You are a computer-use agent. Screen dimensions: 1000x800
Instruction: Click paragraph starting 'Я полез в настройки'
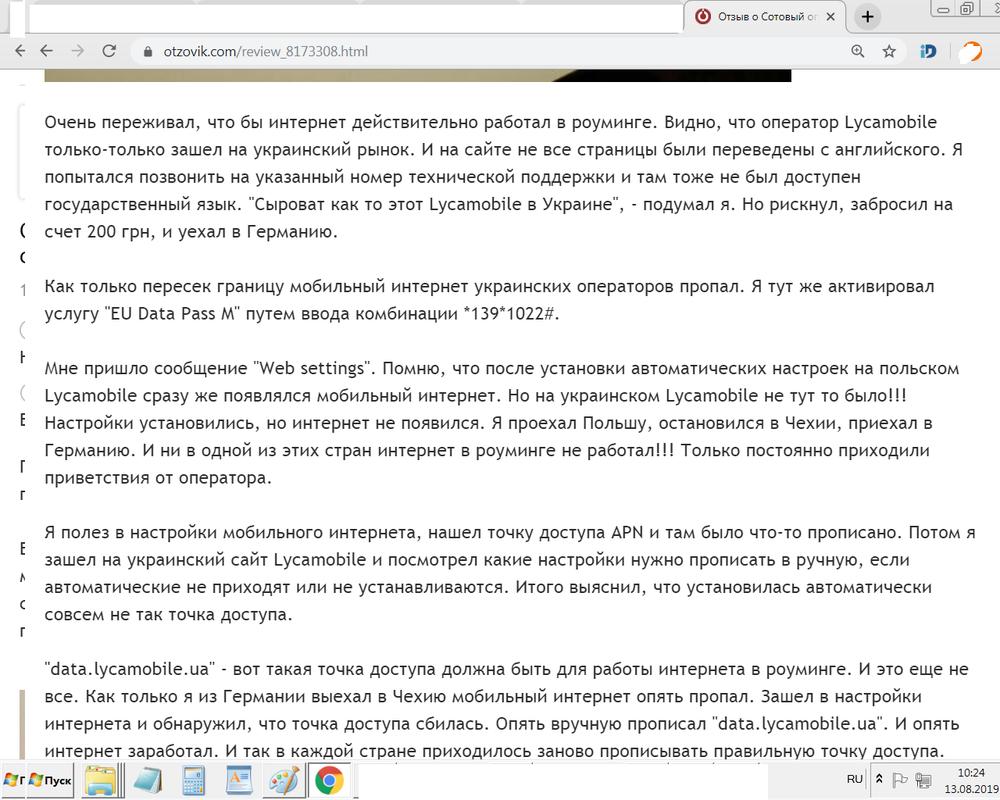click(x=510, y=574)
